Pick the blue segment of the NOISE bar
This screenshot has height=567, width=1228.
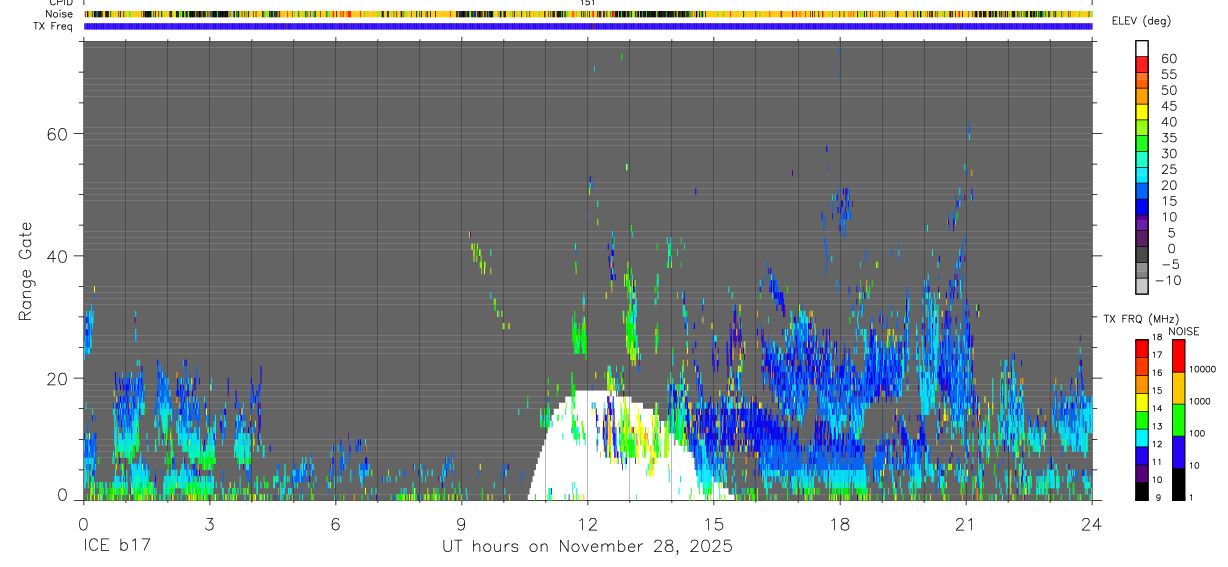1178,452
